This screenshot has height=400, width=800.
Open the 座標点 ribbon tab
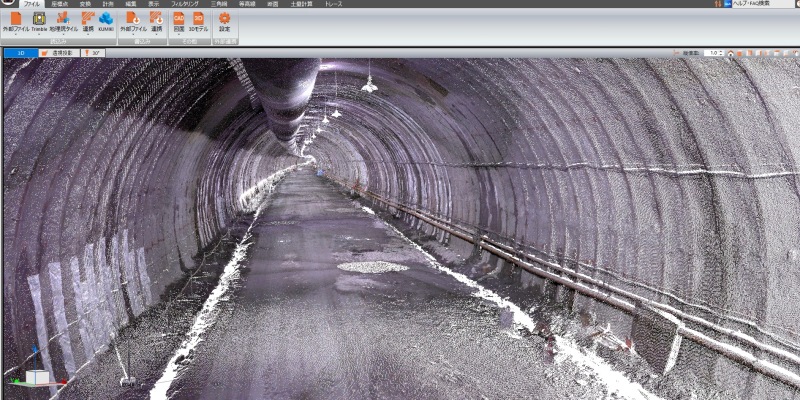[60, 4]
